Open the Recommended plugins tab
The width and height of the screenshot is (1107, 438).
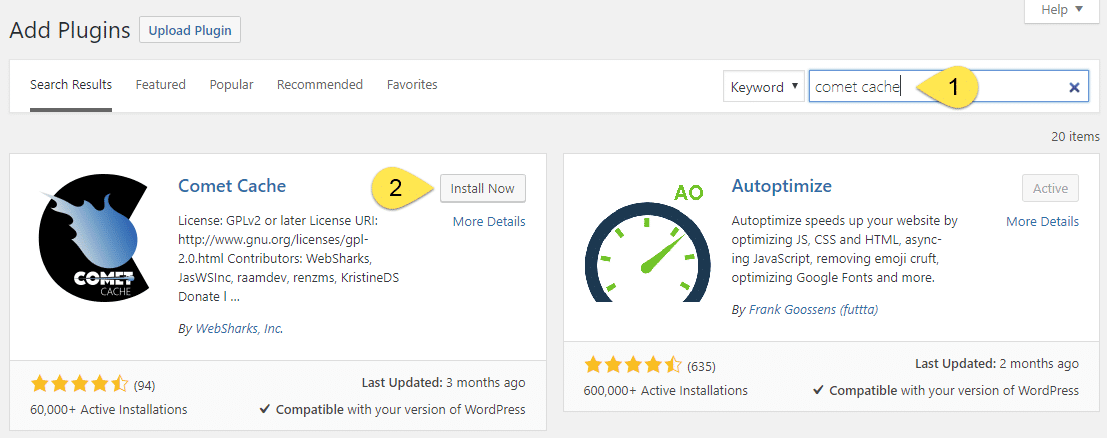click(320, 85)
